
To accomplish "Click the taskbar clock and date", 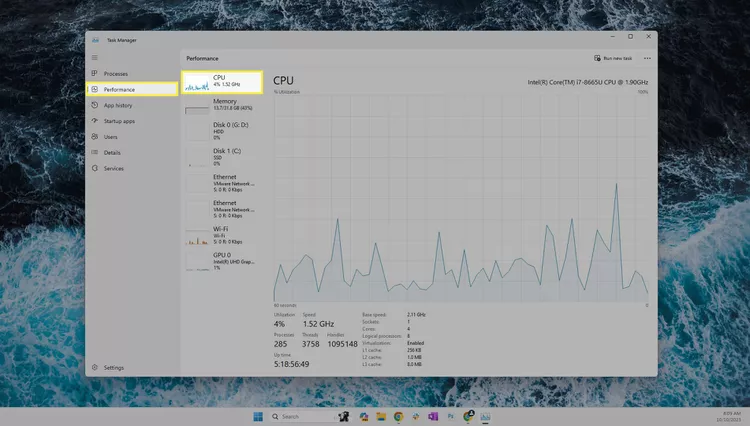I will (x=729, y=416).
